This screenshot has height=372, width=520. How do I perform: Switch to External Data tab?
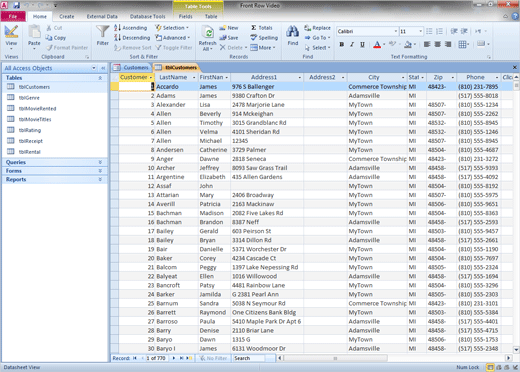click(x=102, y=16)
